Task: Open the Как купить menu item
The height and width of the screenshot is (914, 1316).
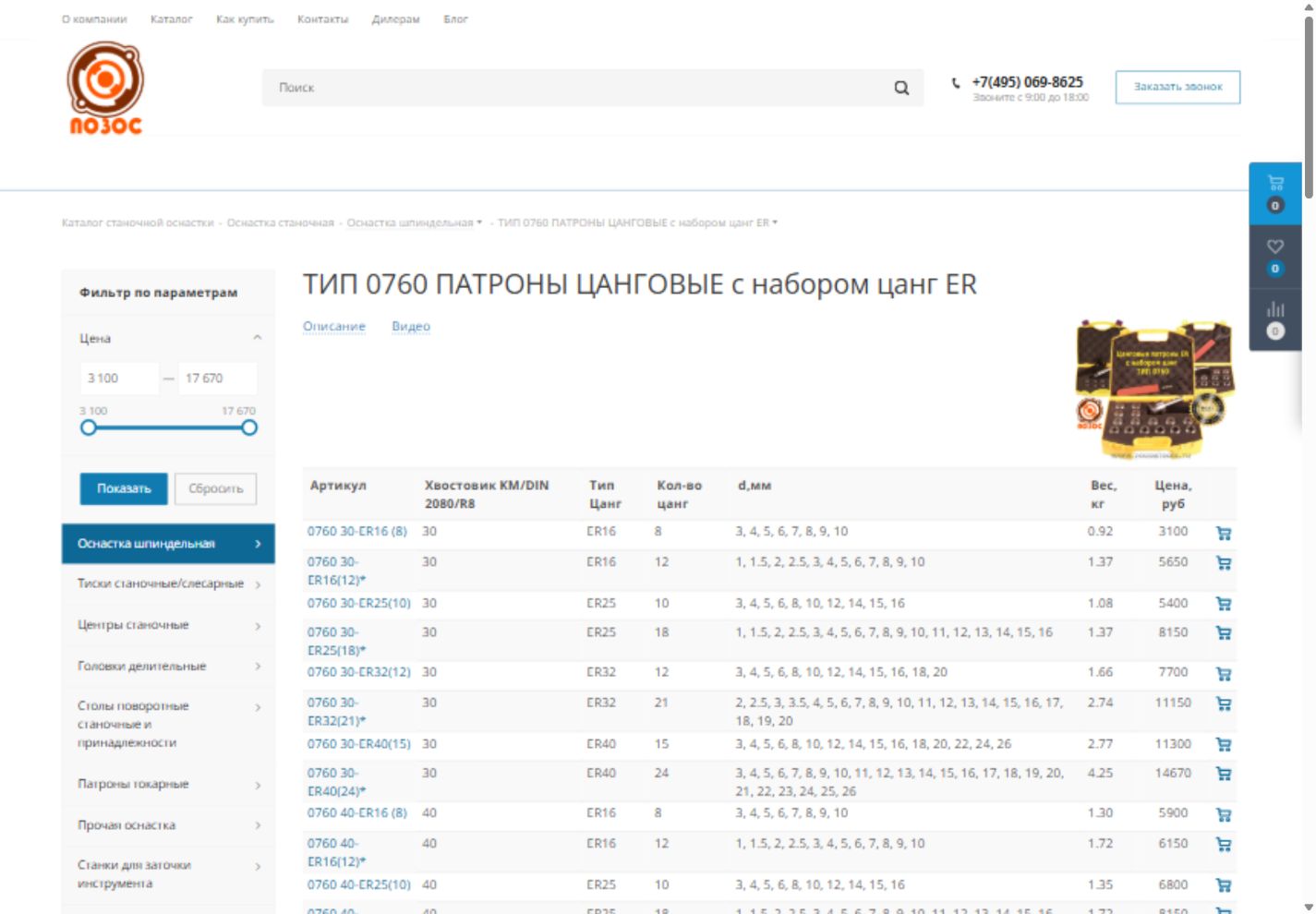Action: click(x=245, y=19)
